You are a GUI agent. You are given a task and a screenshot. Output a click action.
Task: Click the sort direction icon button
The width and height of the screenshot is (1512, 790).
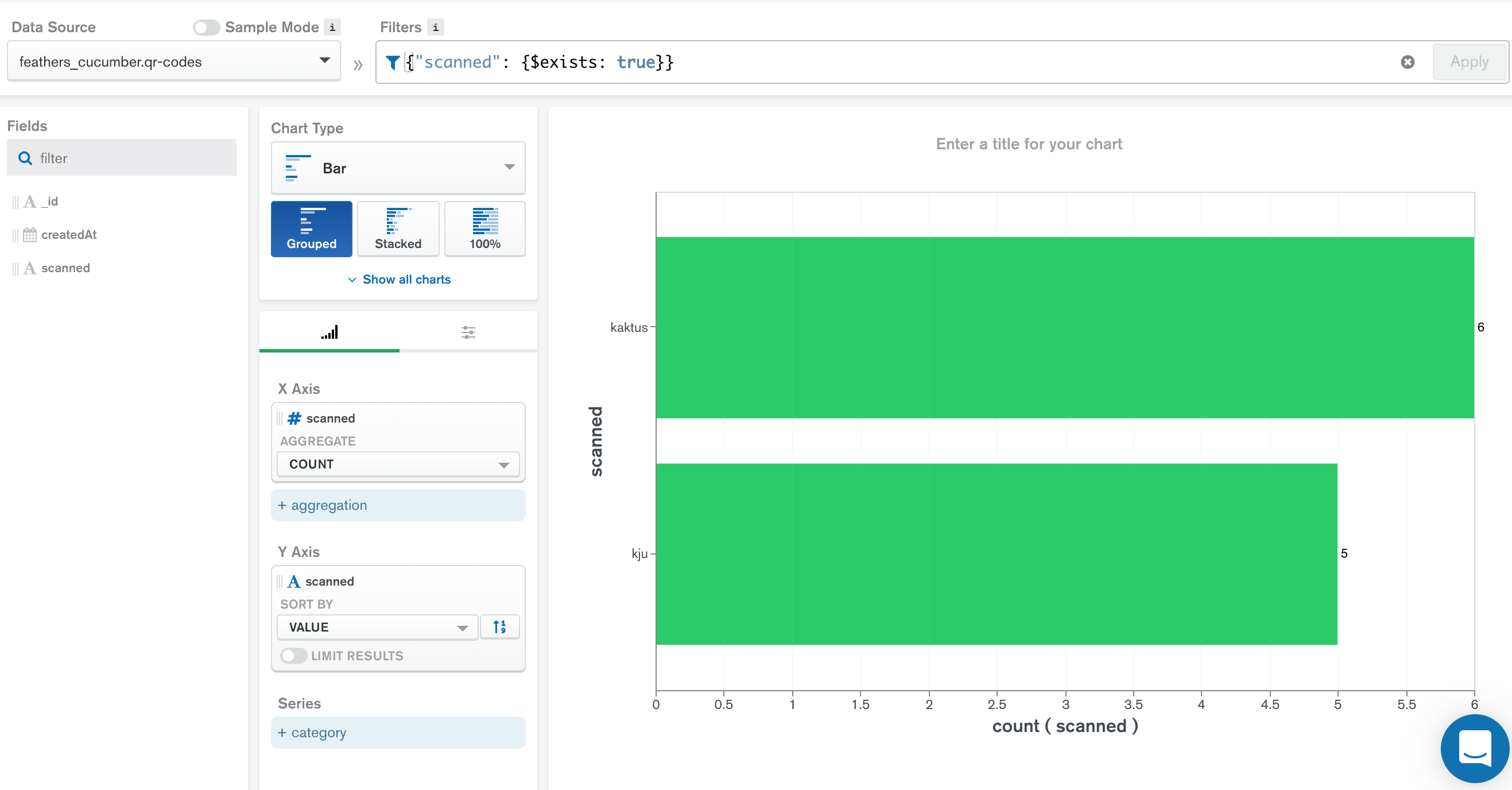(x=499, y=627)
